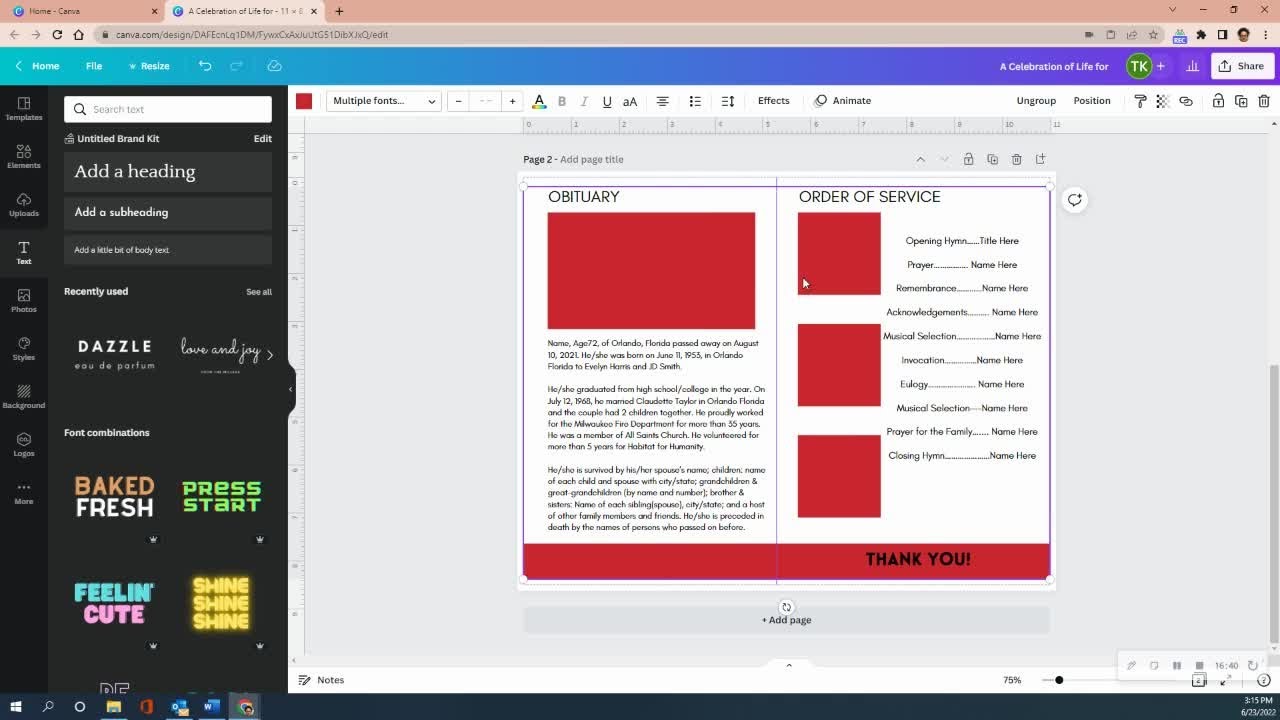The width and height of the screenshot is (1280, 720).
Task: Open the Uploads panel in sidebar
Action: coord(24,204)
